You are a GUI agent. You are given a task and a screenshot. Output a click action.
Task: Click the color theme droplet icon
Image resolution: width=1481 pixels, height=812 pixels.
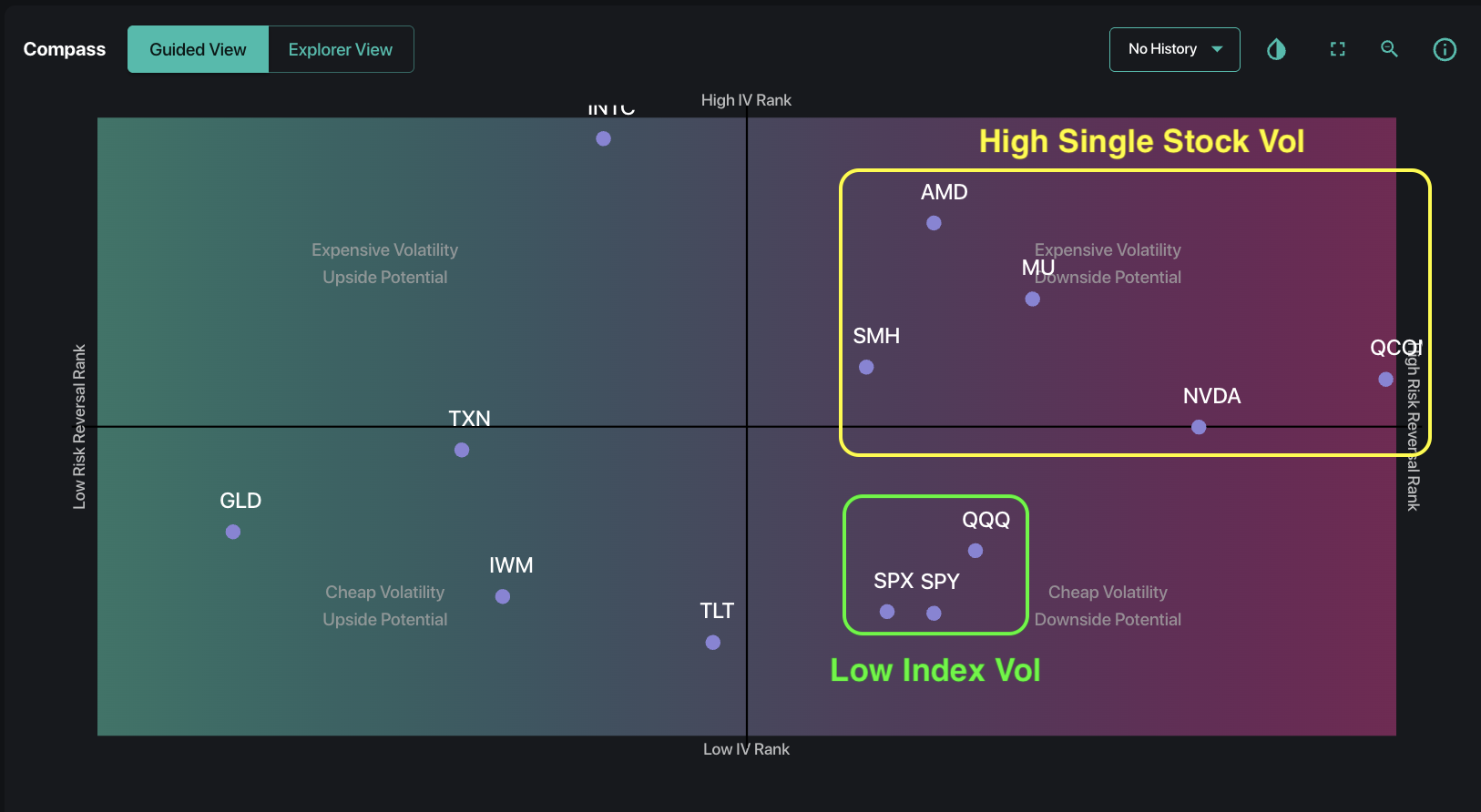[x=1276, y=49]
